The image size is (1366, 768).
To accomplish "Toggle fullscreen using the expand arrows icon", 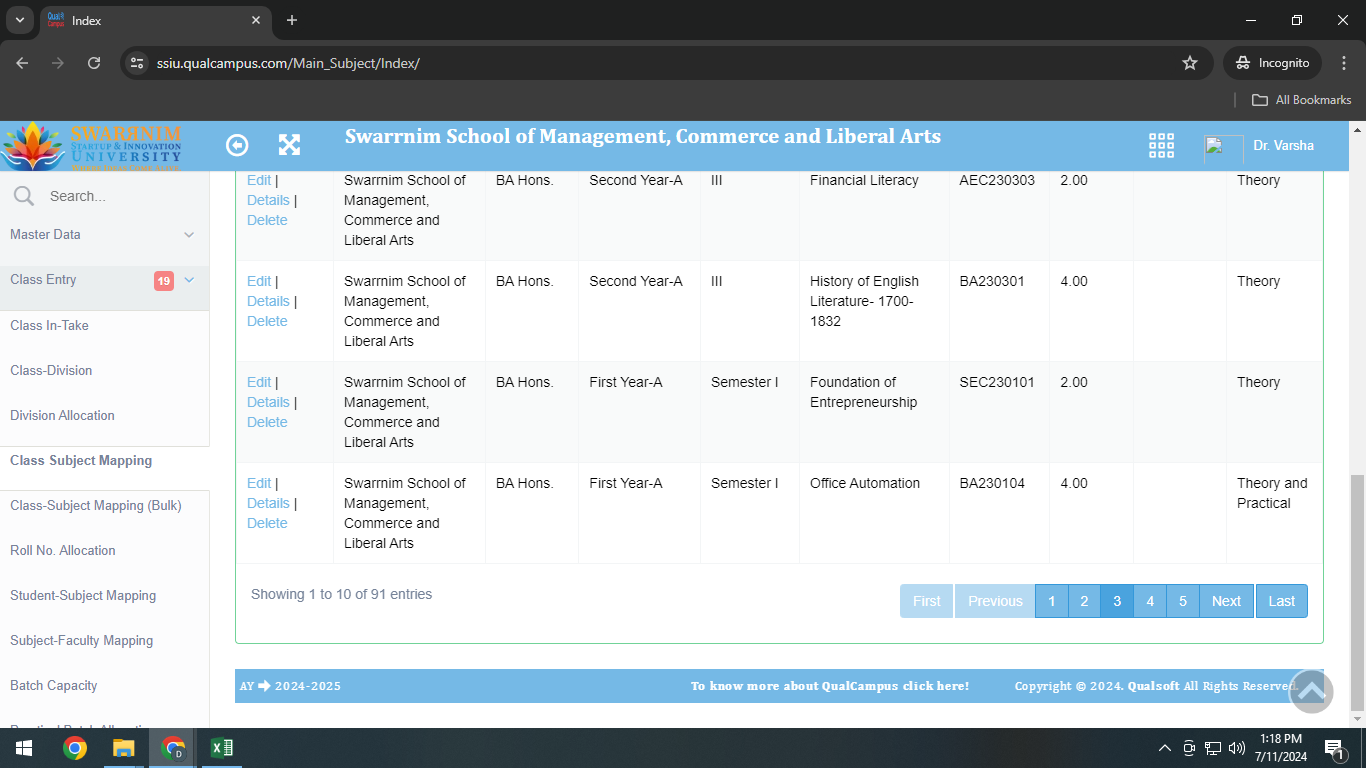I will coord(289,145).
